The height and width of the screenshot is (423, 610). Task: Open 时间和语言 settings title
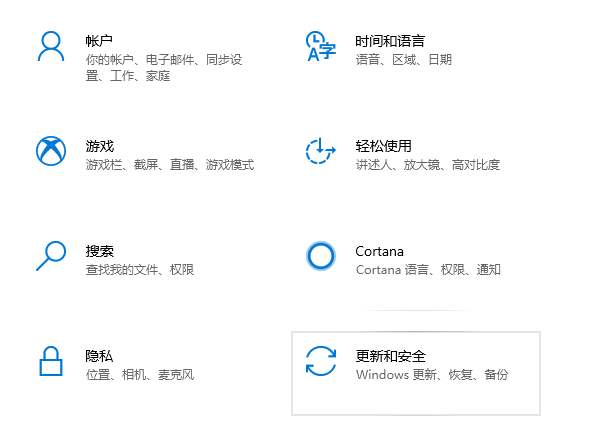(x=390, y=41)
